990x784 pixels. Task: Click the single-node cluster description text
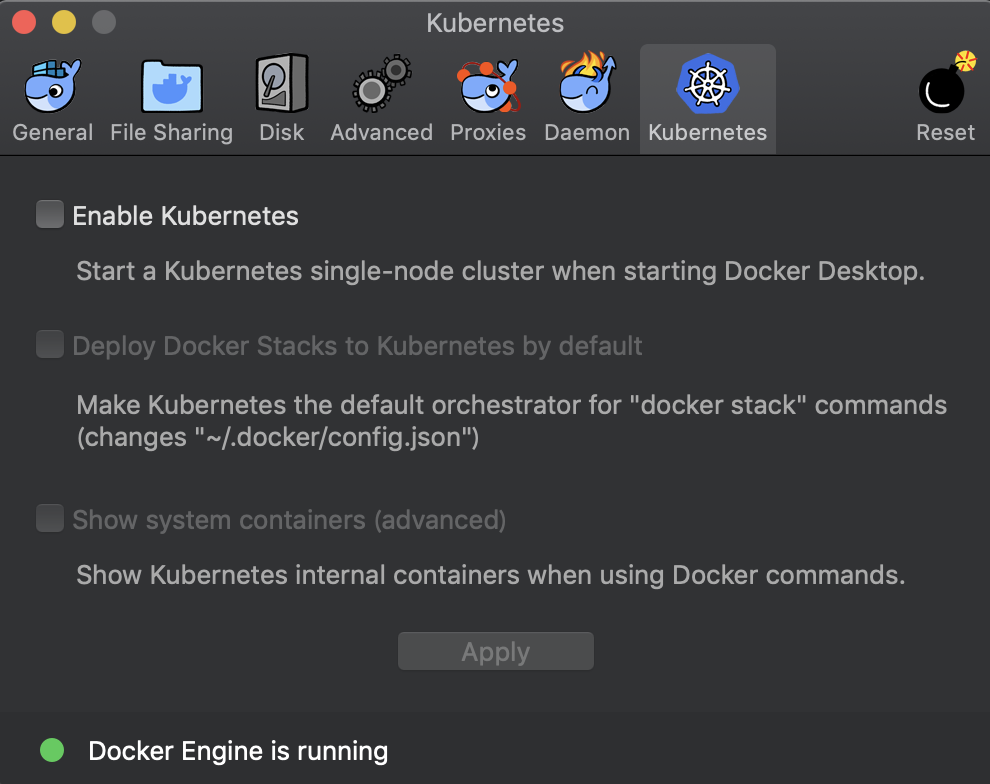[x=500, y=271]
